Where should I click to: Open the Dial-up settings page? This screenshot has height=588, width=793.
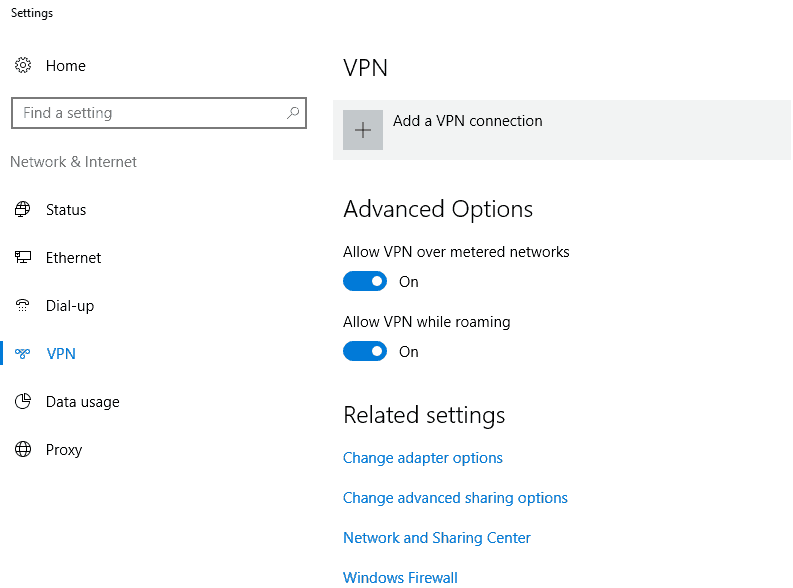(70, 306)
